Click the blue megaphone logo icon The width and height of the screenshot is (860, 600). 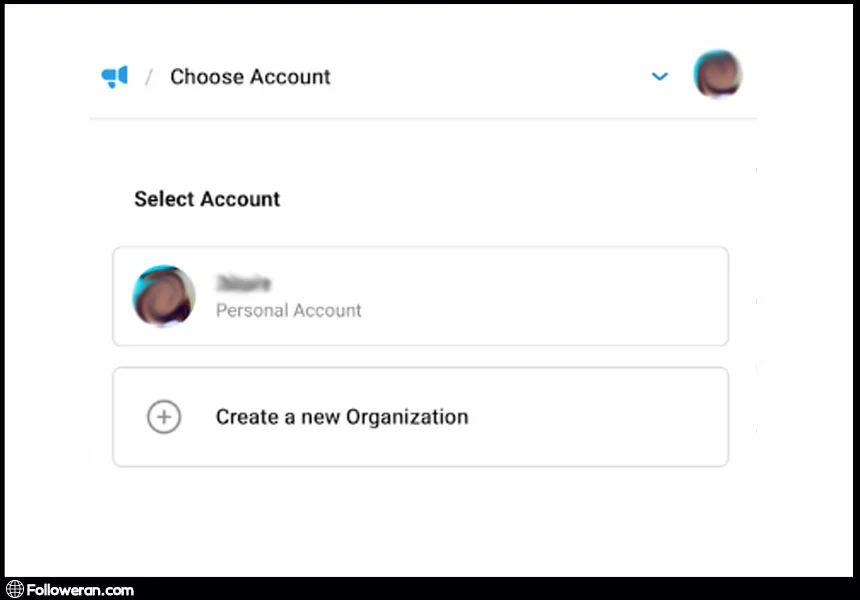tap(115, 77)
